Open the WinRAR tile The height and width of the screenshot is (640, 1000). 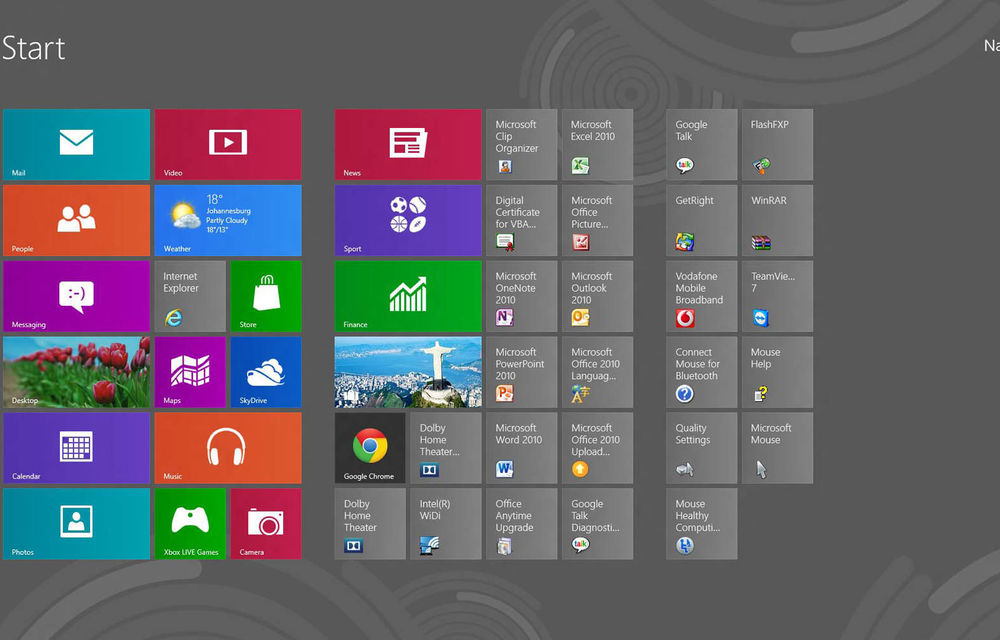tap(777, 220)
